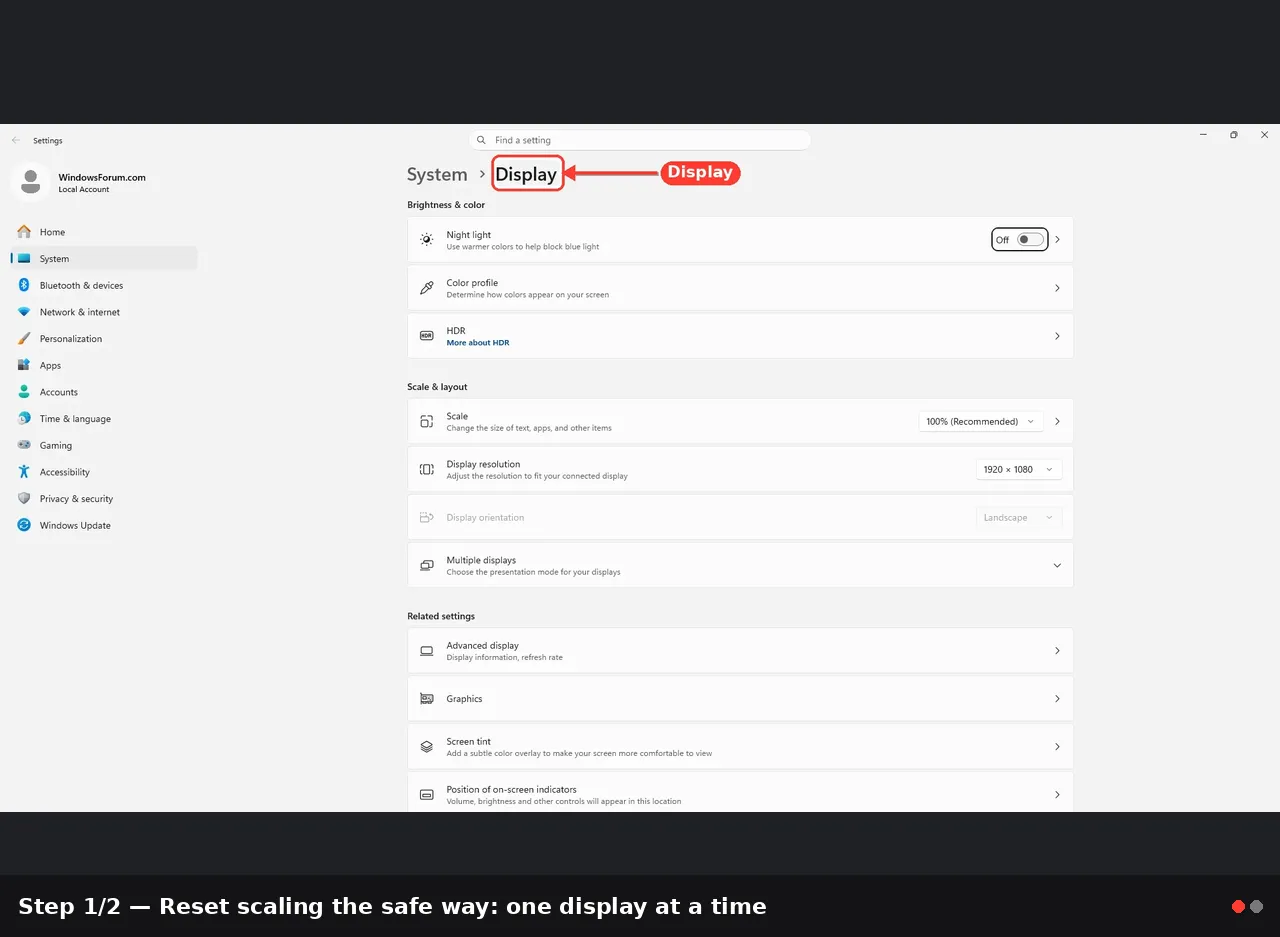Screen dimensions: 1280x937
Task: Click the Screen tint layers icon
Action: click(427, 747)
